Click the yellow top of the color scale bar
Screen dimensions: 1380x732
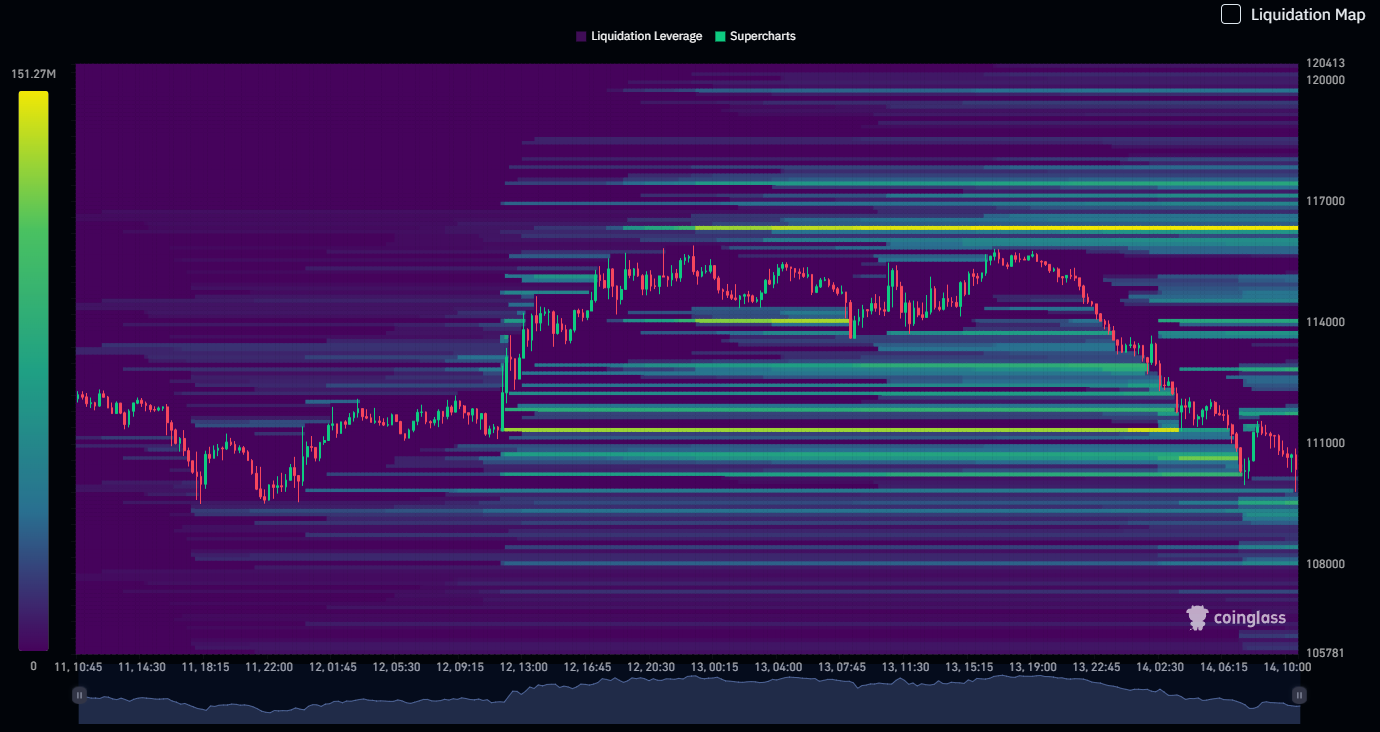coord(33,100)
